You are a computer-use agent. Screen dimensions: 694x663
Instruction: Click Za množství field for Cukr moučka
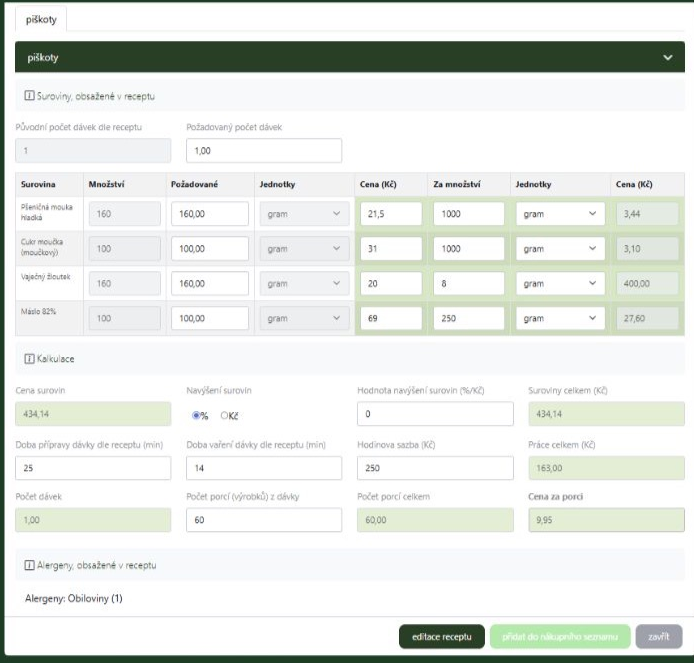[x=469, y=249]
